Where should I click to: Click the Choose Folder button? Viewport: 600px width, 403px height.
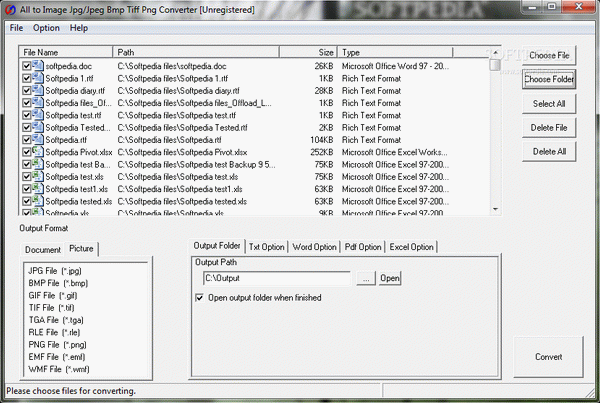coord(549,79)
